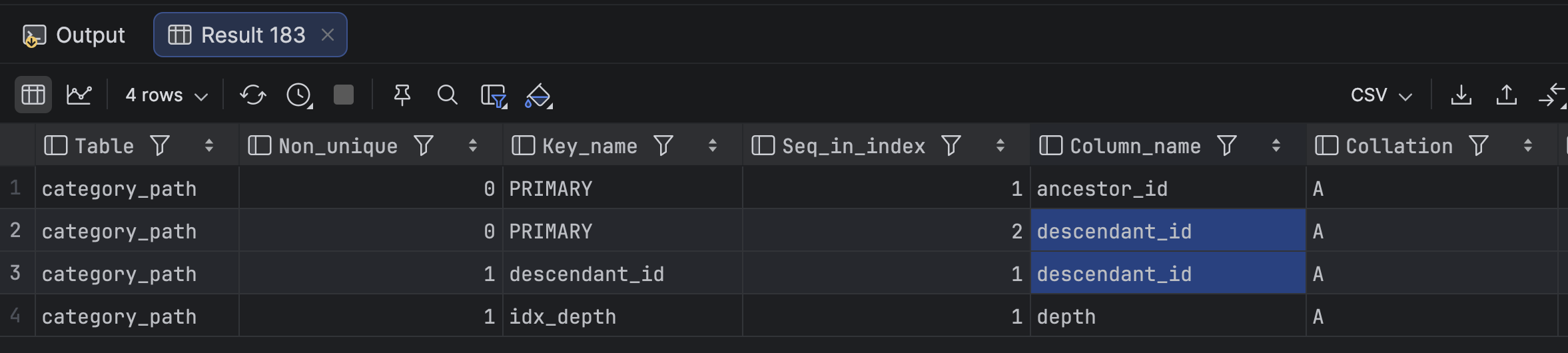
Task: Sort by the Seq_in_index column
Action: click(1000, 145)
